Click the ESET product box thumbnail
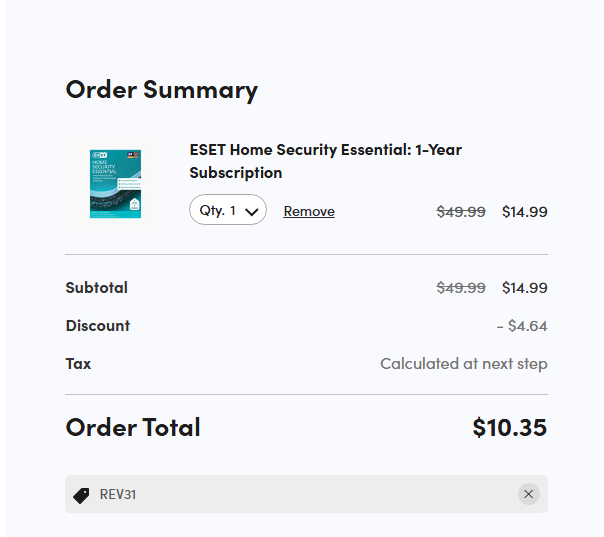 click(x=115, y=184)
